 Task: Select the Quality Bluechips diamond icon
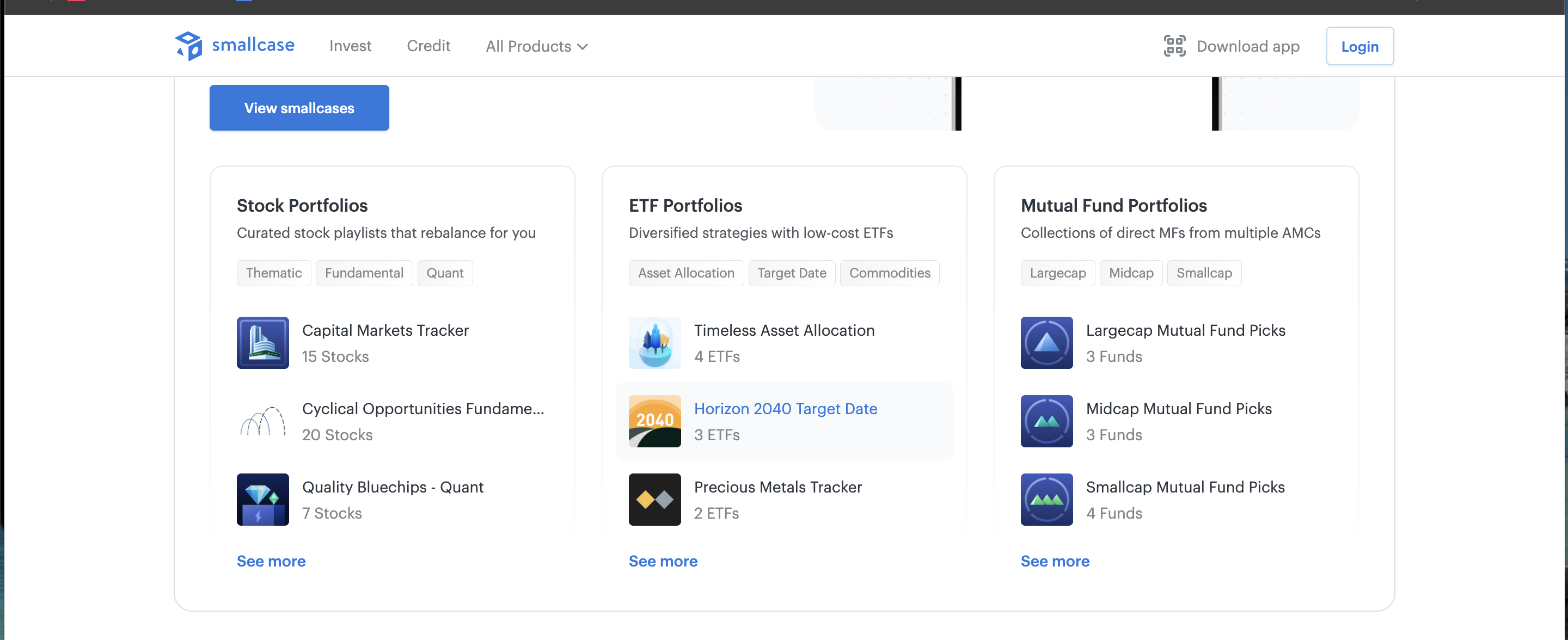(262, 500)
